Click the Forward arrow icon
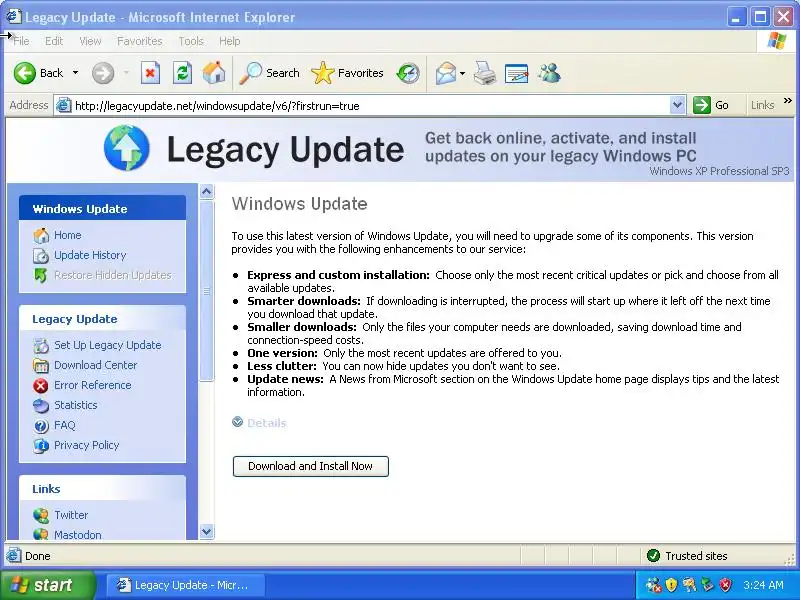Image resolution: width=800 pixels, height=600 pixels. (103, 73)
